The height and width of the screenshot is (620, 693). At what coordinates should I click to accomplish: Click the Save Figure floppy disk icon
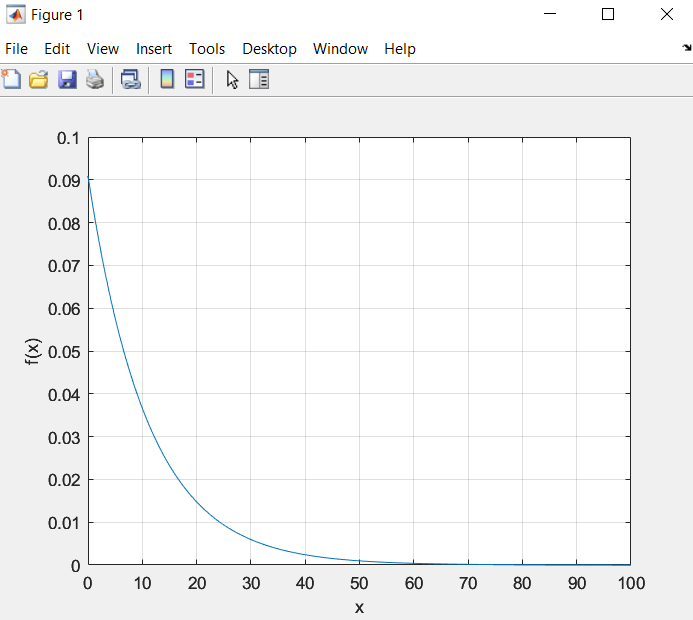click(x=67, y=80)
